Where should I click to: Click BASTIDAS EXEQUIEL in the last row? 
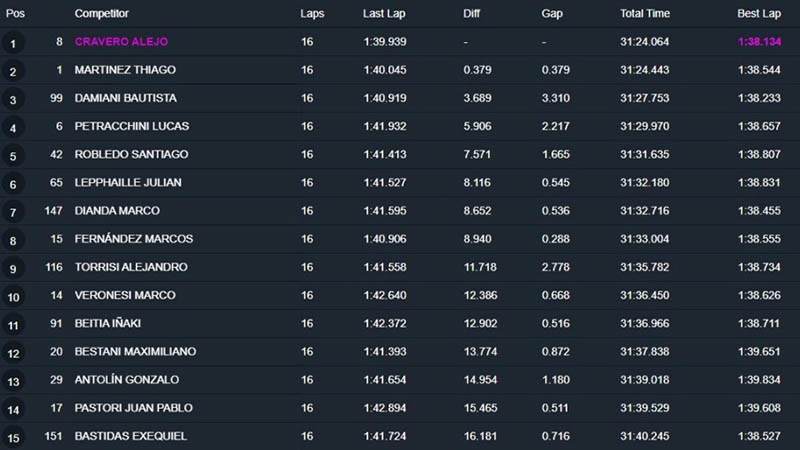(131, 436)
